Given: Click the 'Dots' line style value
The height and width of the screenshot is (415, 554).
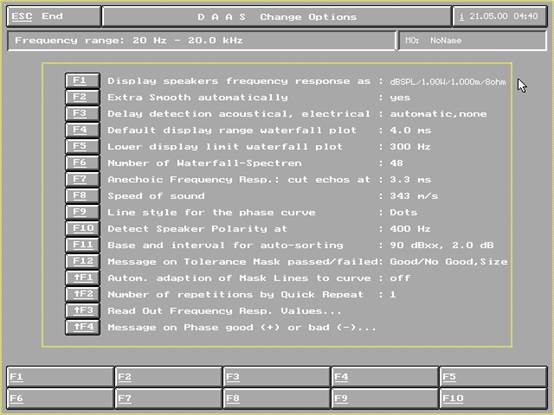Looking at the screenshot, I should (x=403, y=212).
